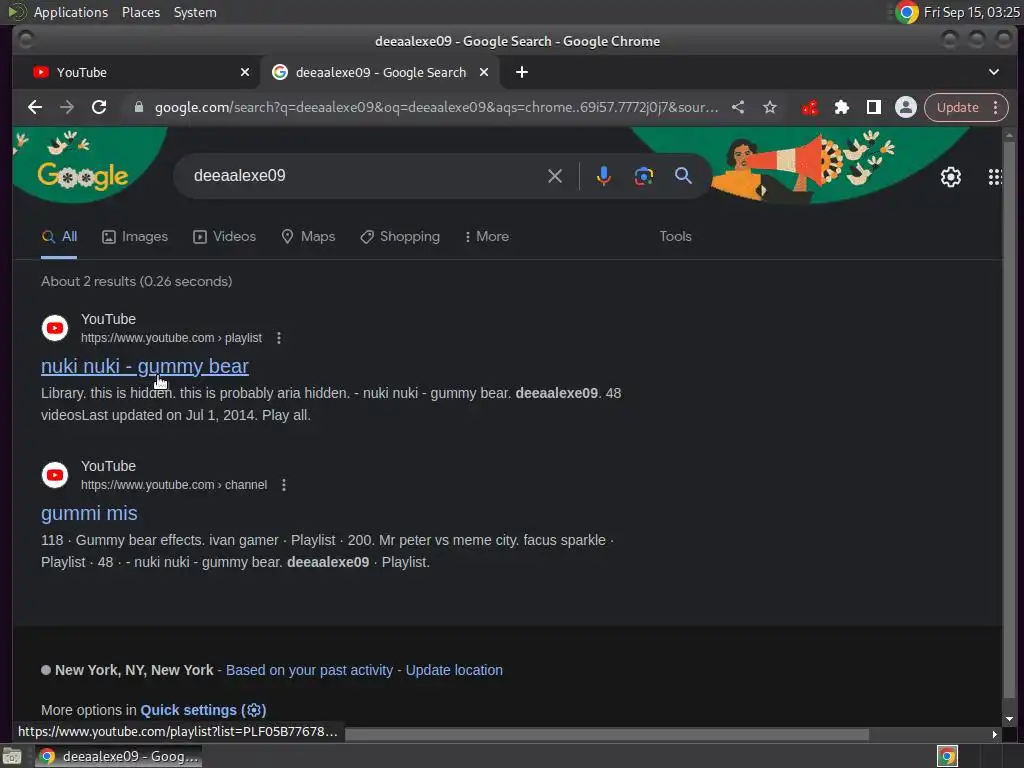The height and width of the screenshot is (768, 1024).
Task: Go back using the browser back arrow
Action: tap(35, 107)
